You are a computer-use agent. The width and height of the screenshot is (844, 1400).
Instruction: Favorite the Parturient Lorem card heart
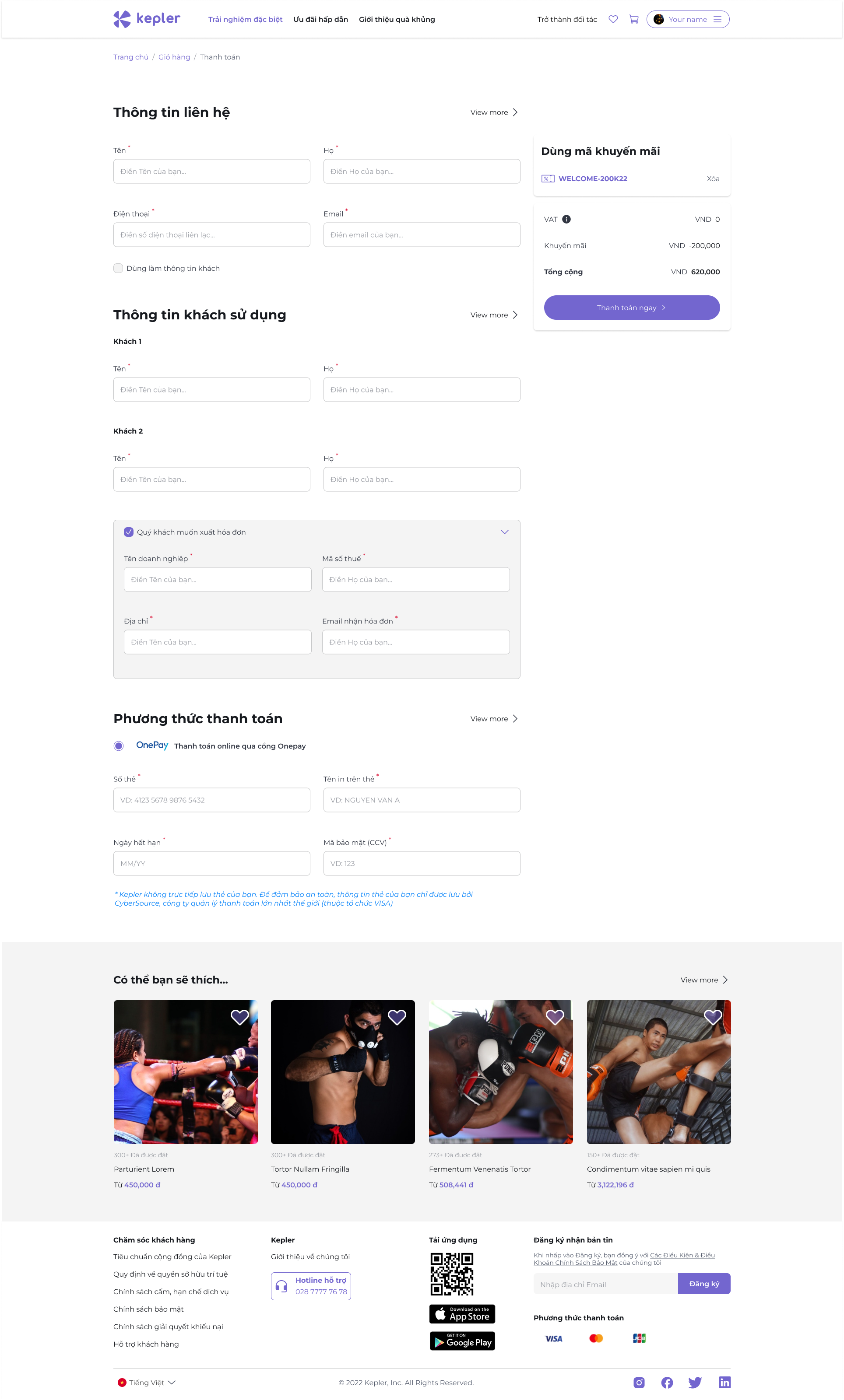click(239, 1017)
